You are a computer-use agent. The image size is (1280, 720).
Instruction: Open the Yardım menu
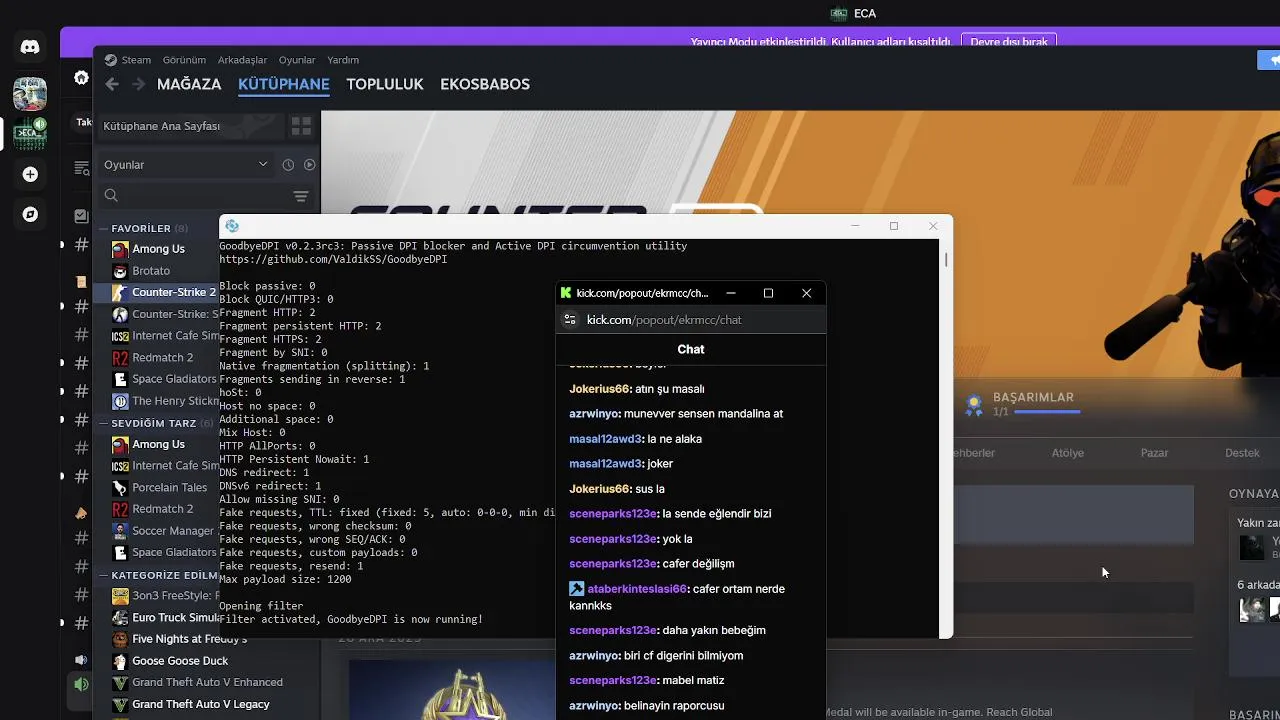pos(343,60)
